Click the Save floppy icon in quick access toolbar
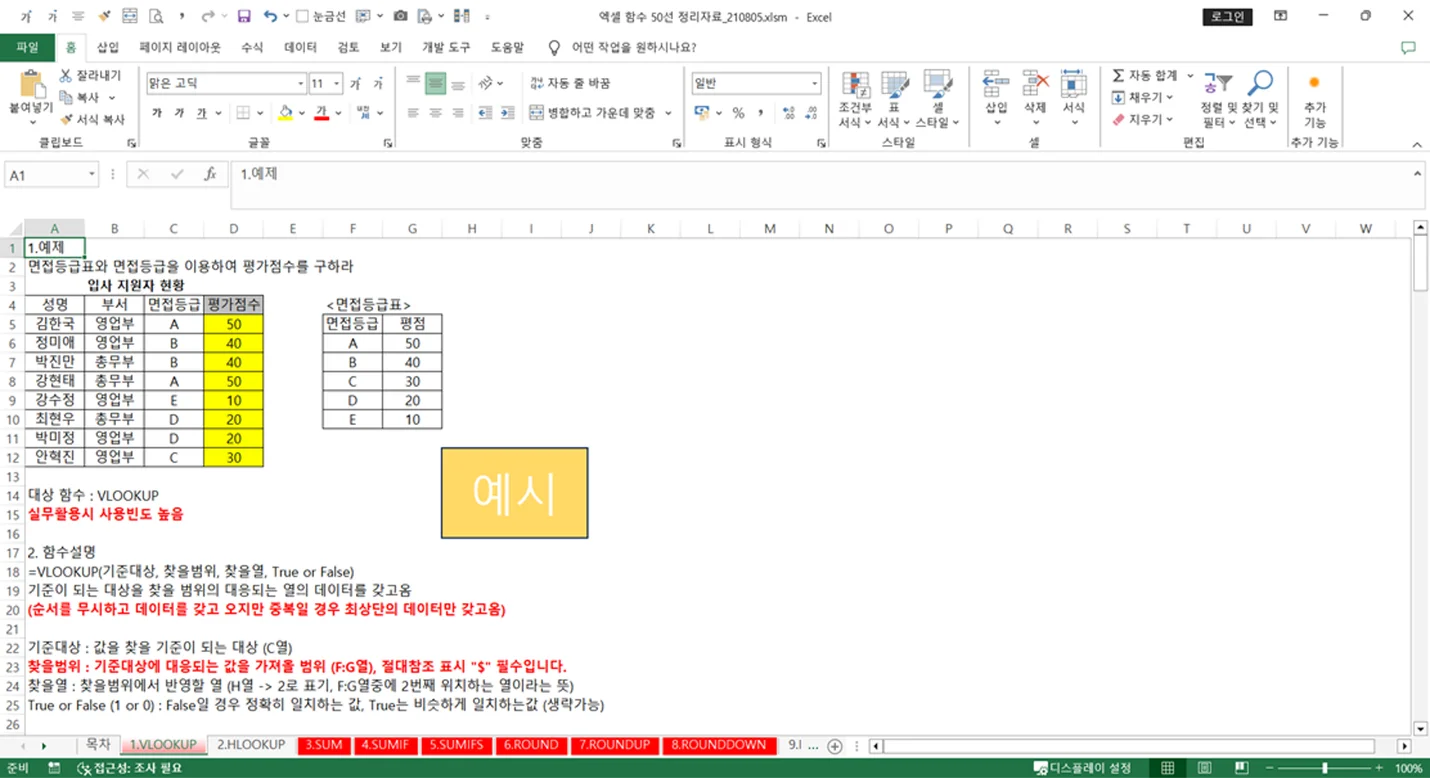The width and height of the screenshot is (1430, 778). [244, 17]
